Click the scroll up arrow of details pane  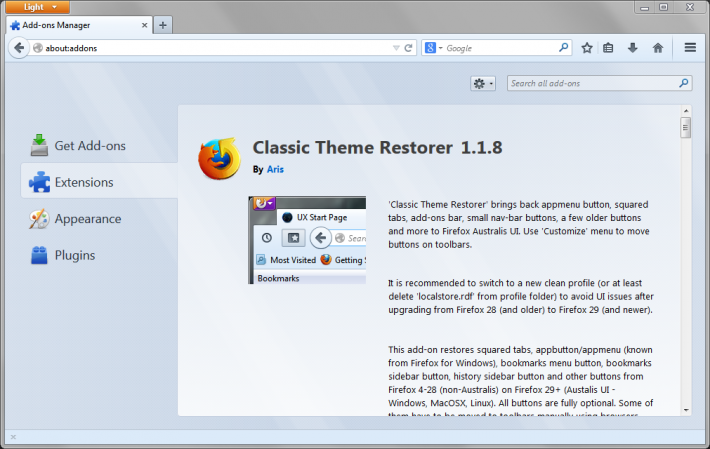click(x=686, y=110)
